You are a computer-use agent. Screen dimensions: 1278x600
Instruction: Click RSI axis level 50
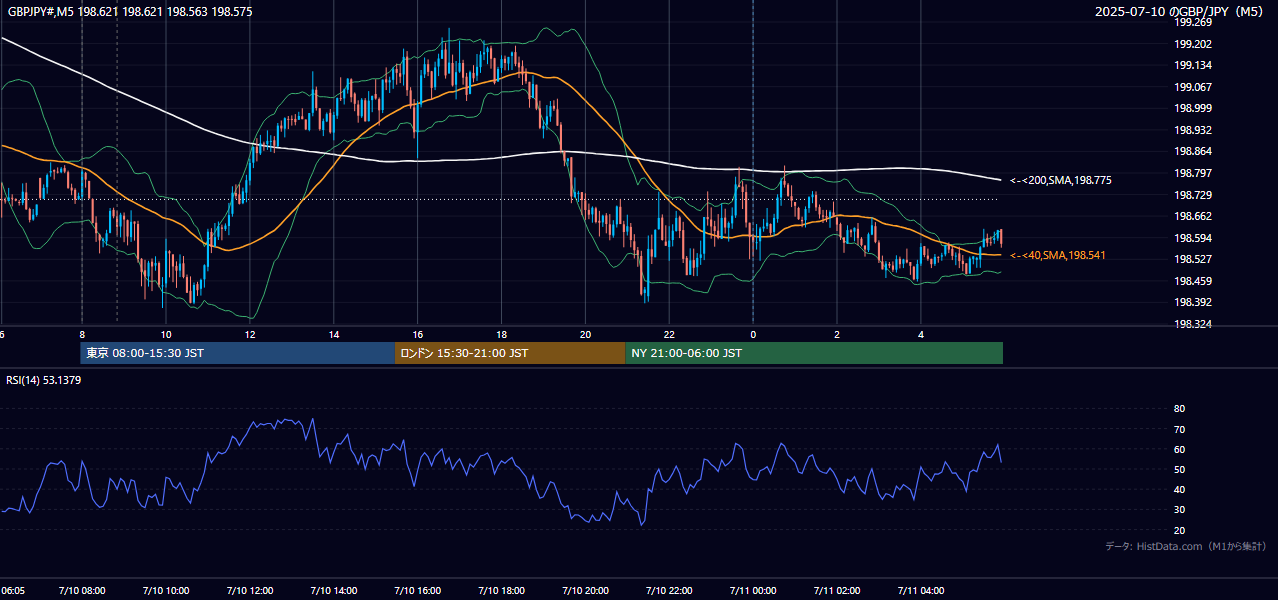pos(1179,469)
